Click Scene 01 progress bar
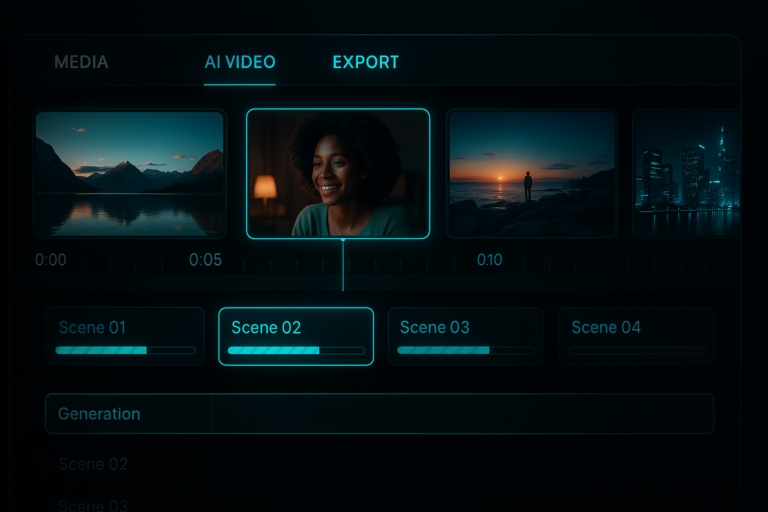768x512 pixels. tap(125, 350)
